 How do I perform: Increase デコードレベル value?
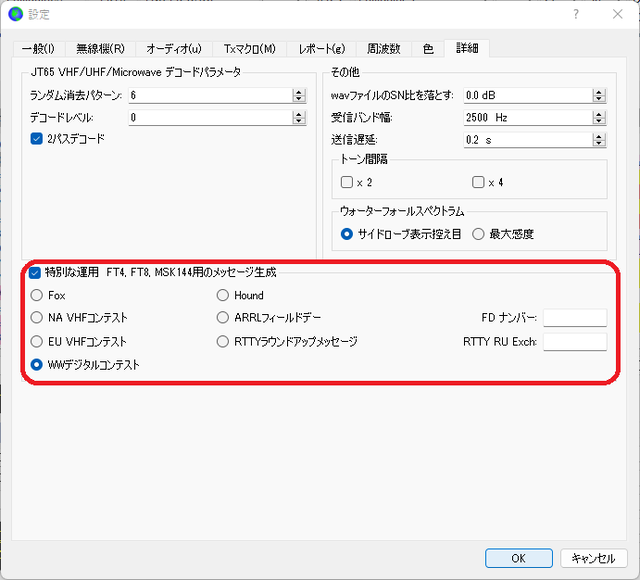coord(299,115)
